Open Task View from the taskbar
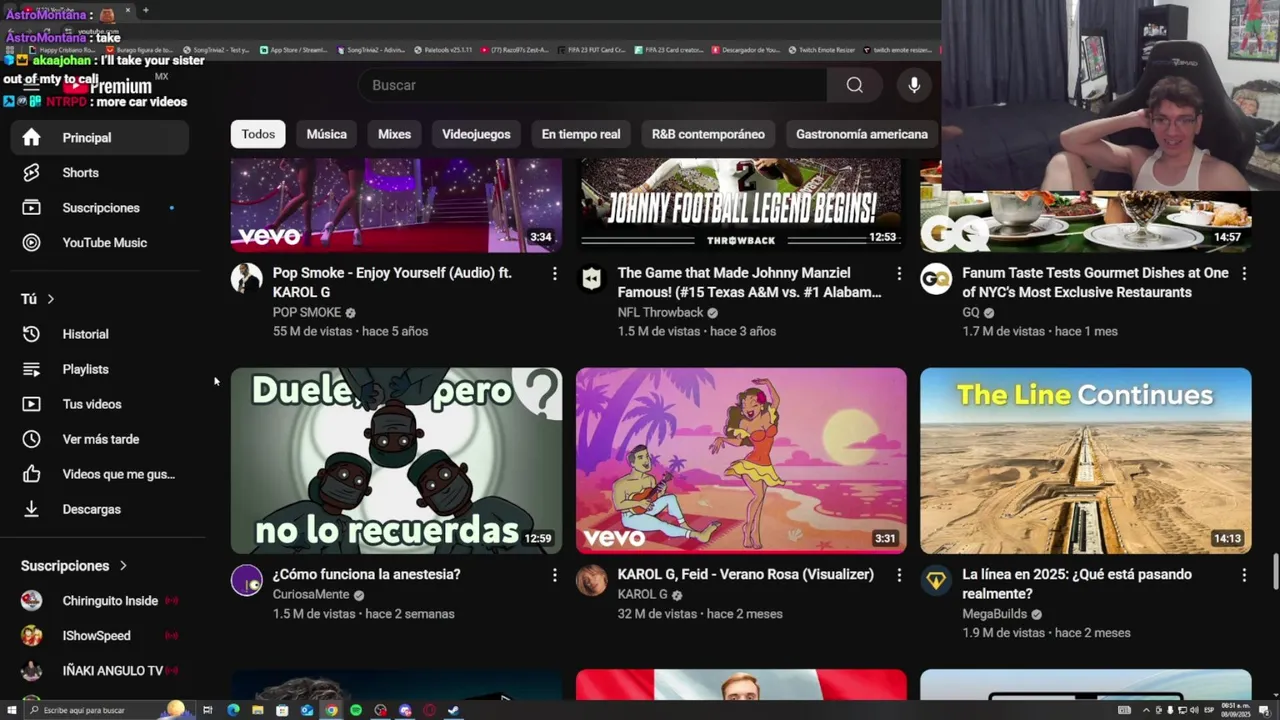This screenshot has height=720, width=1280. (208, 710)
